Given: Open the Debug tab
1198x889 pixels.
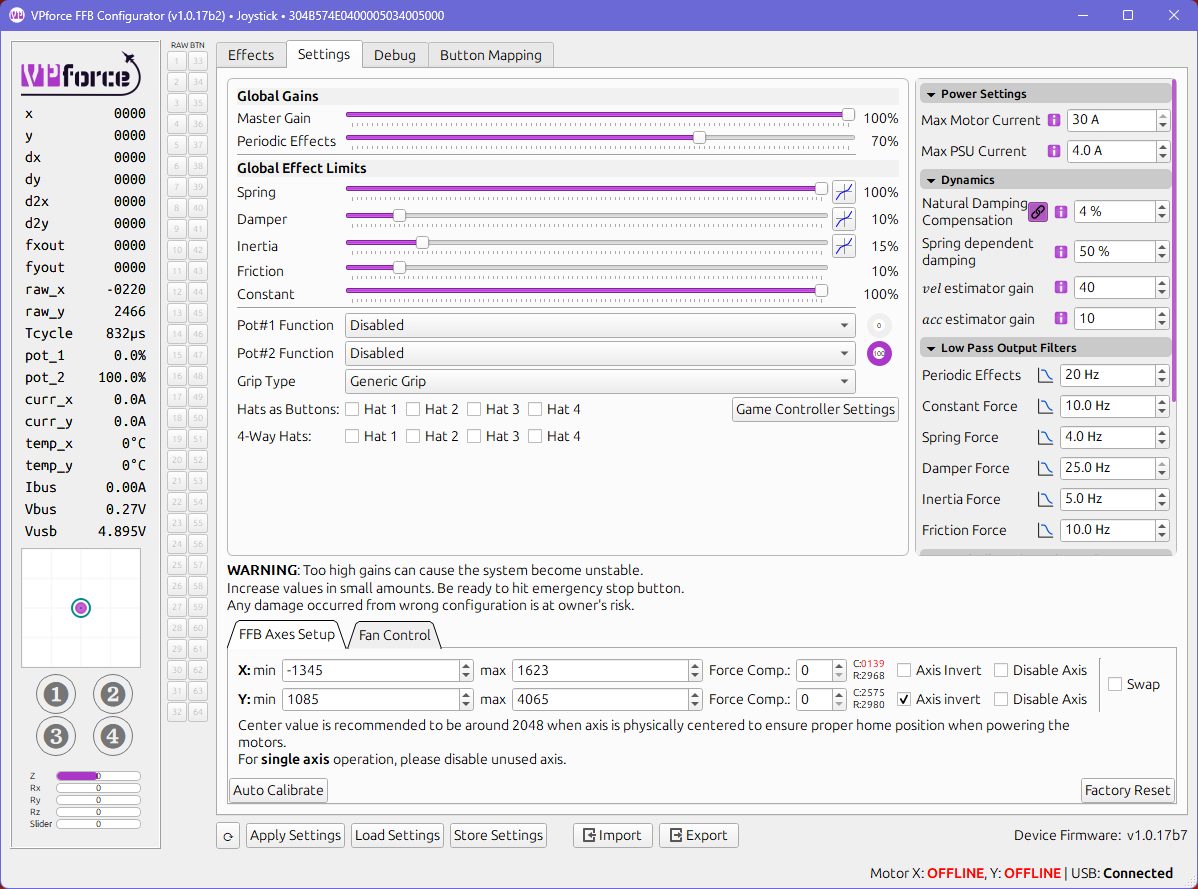Looking at the screenshot, I should pos(395,55).
